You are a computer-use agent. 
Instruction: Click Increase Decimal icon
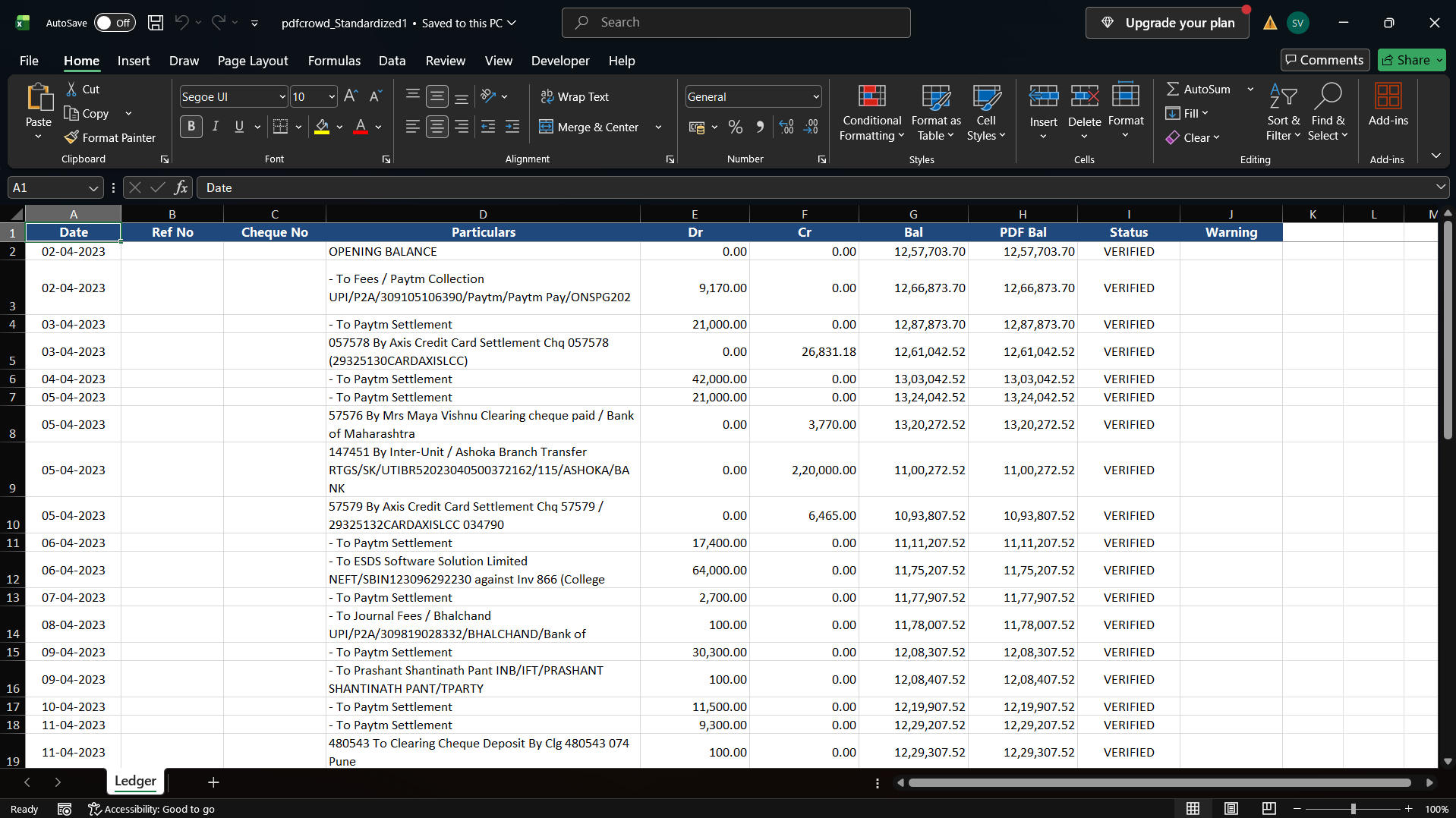[786, 127]
